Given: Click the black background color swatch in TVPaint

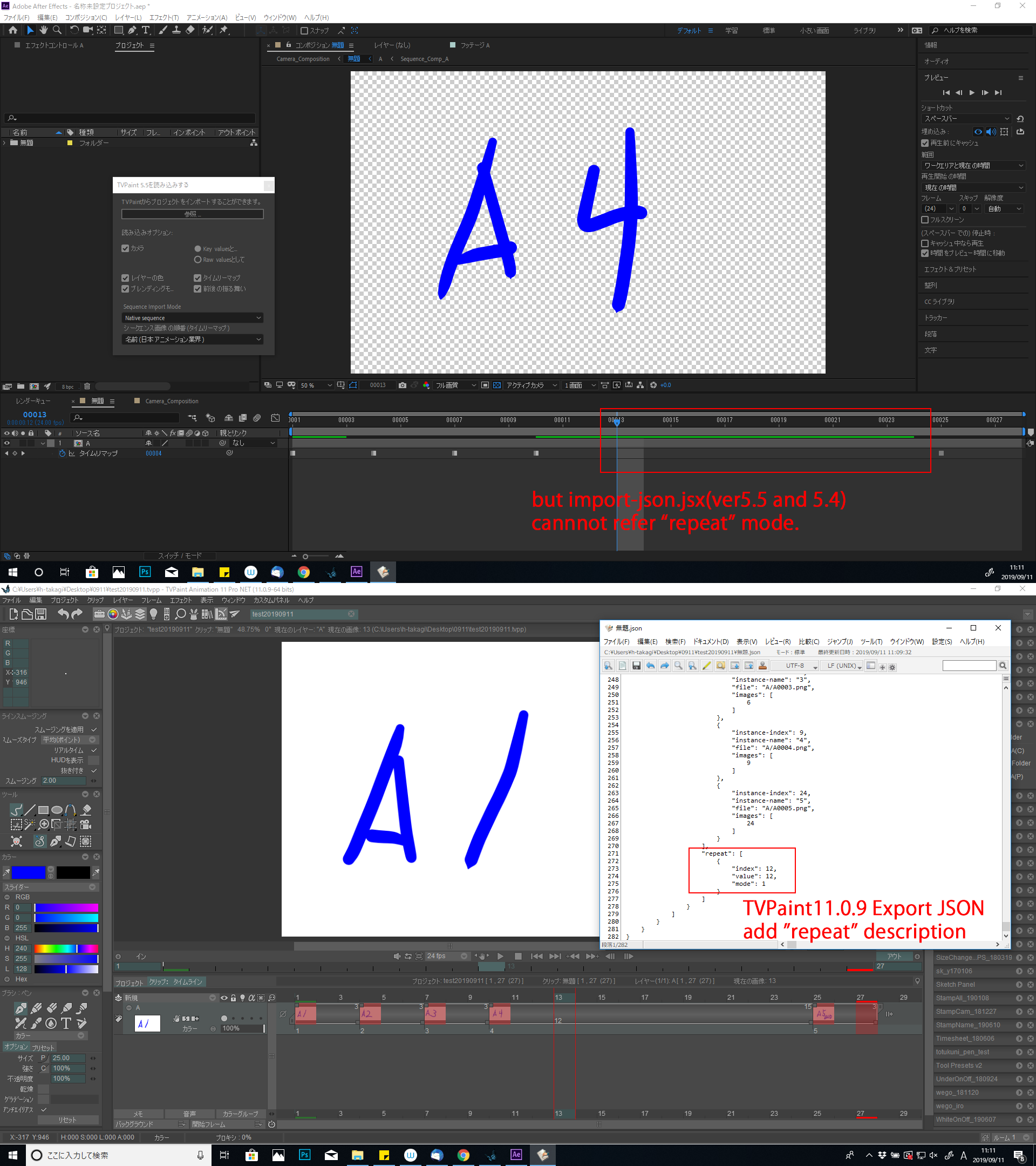Looking at the screenshot, I should [x=73, y=872].
